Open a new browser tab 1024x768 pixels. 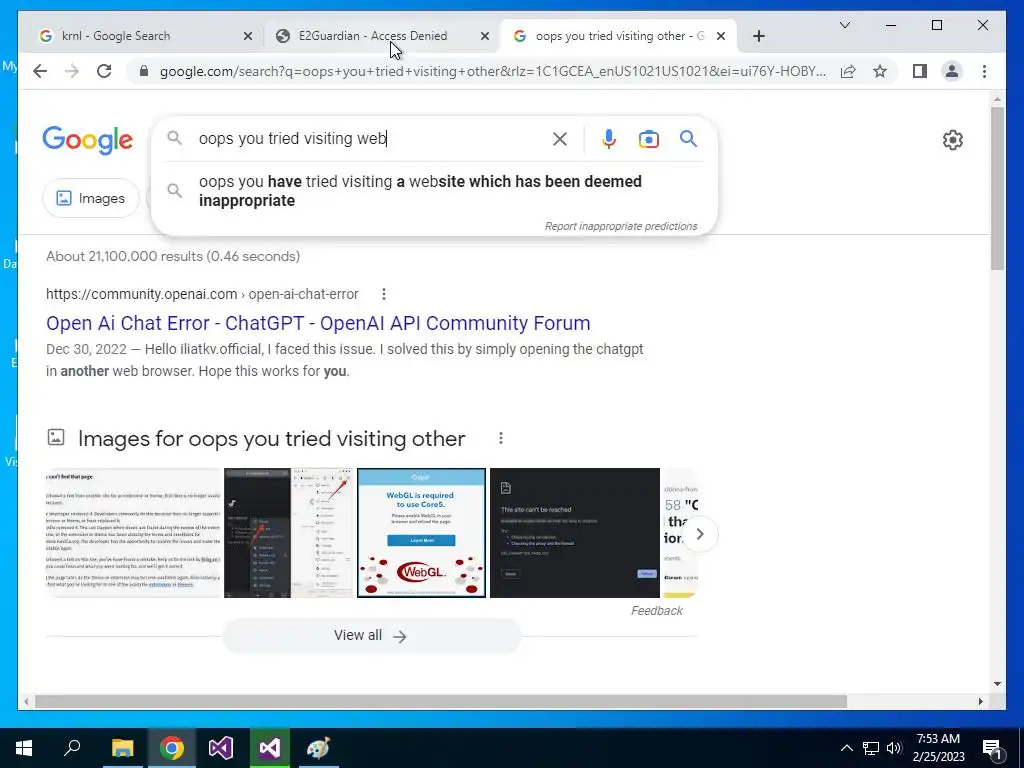pos(758,36)
